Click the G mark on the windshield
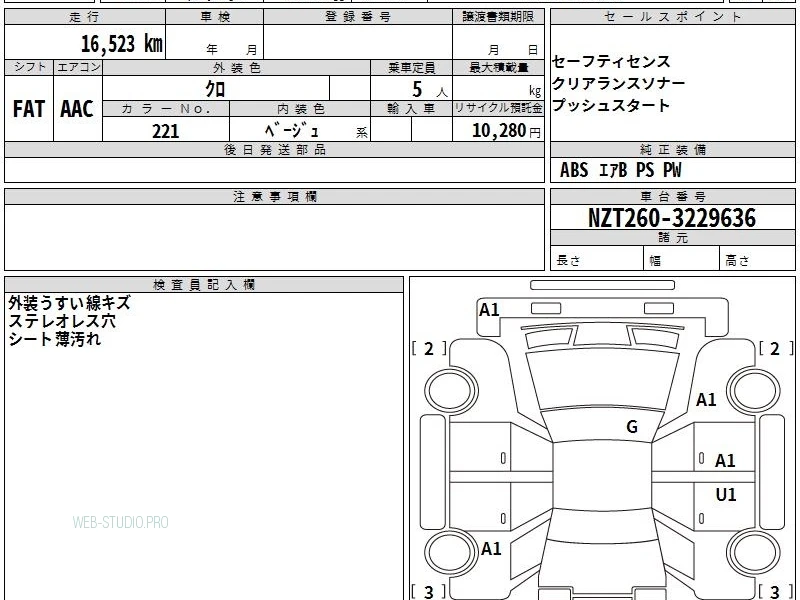The width and height of the screenshot is (800, 600). click(x=632, y=427)
